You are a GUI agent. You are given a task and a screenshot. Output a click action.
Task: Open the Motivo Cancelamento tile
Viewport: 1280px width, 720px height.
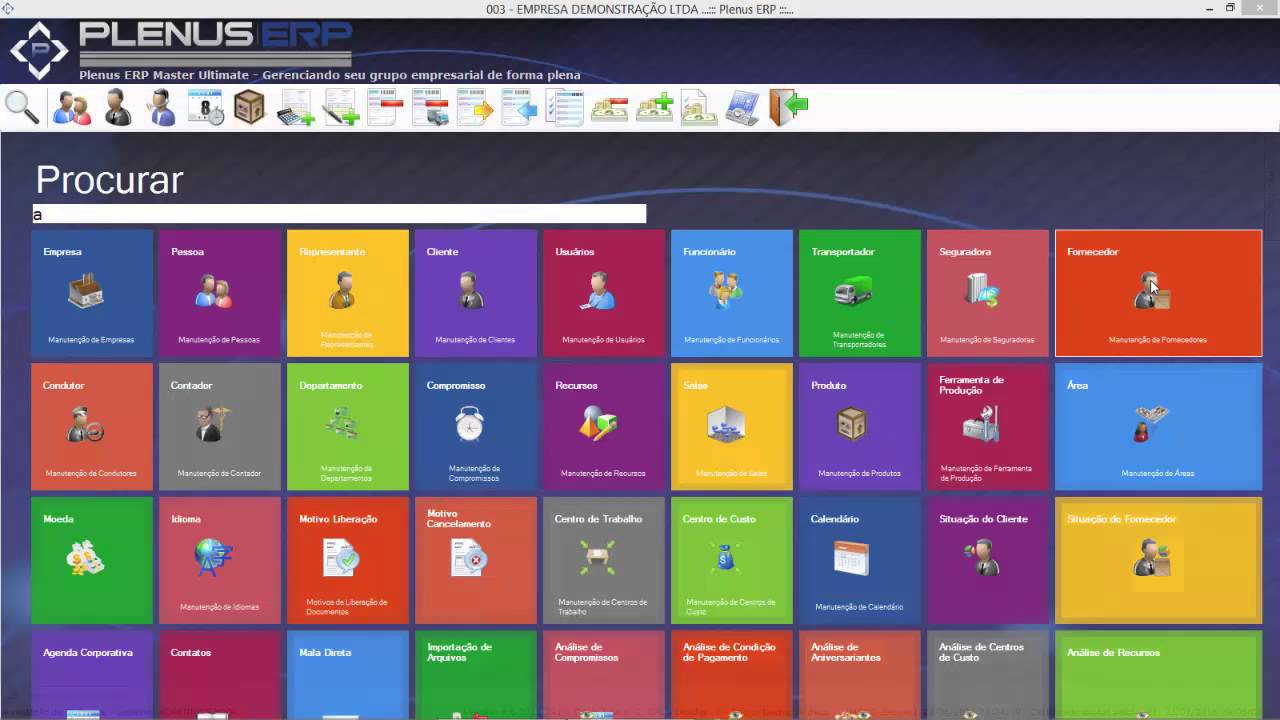[476, 560]
